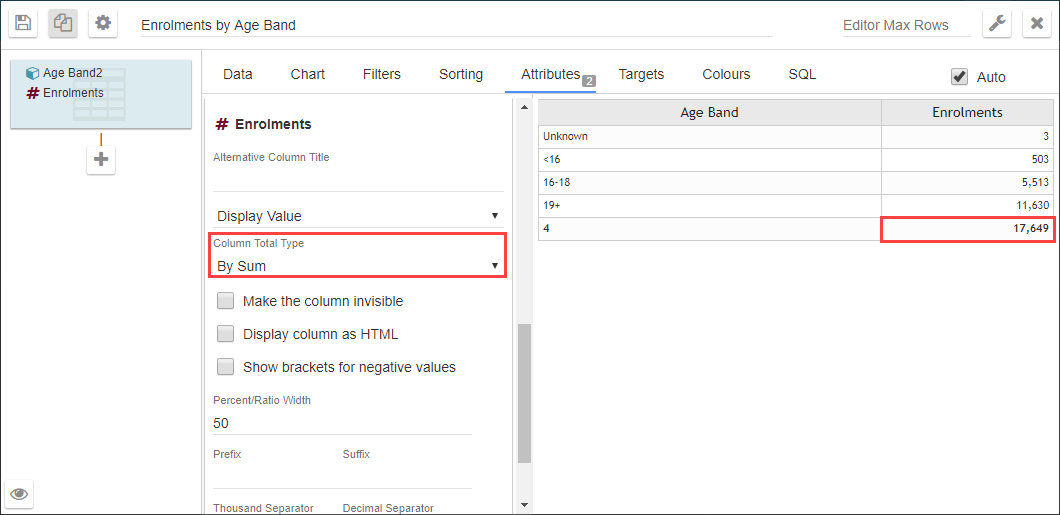Open the Display Value dropdown
The height and width of the screenshot is (515, 1060).
point(358,216)
